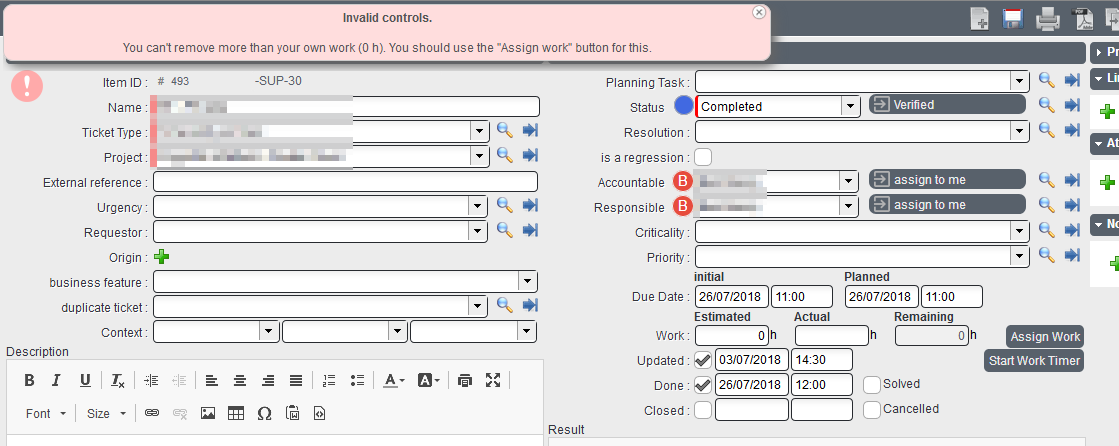Add an Origin with the green plus
Viewport: 1119px width, 446px height.
tap(161, 257)
